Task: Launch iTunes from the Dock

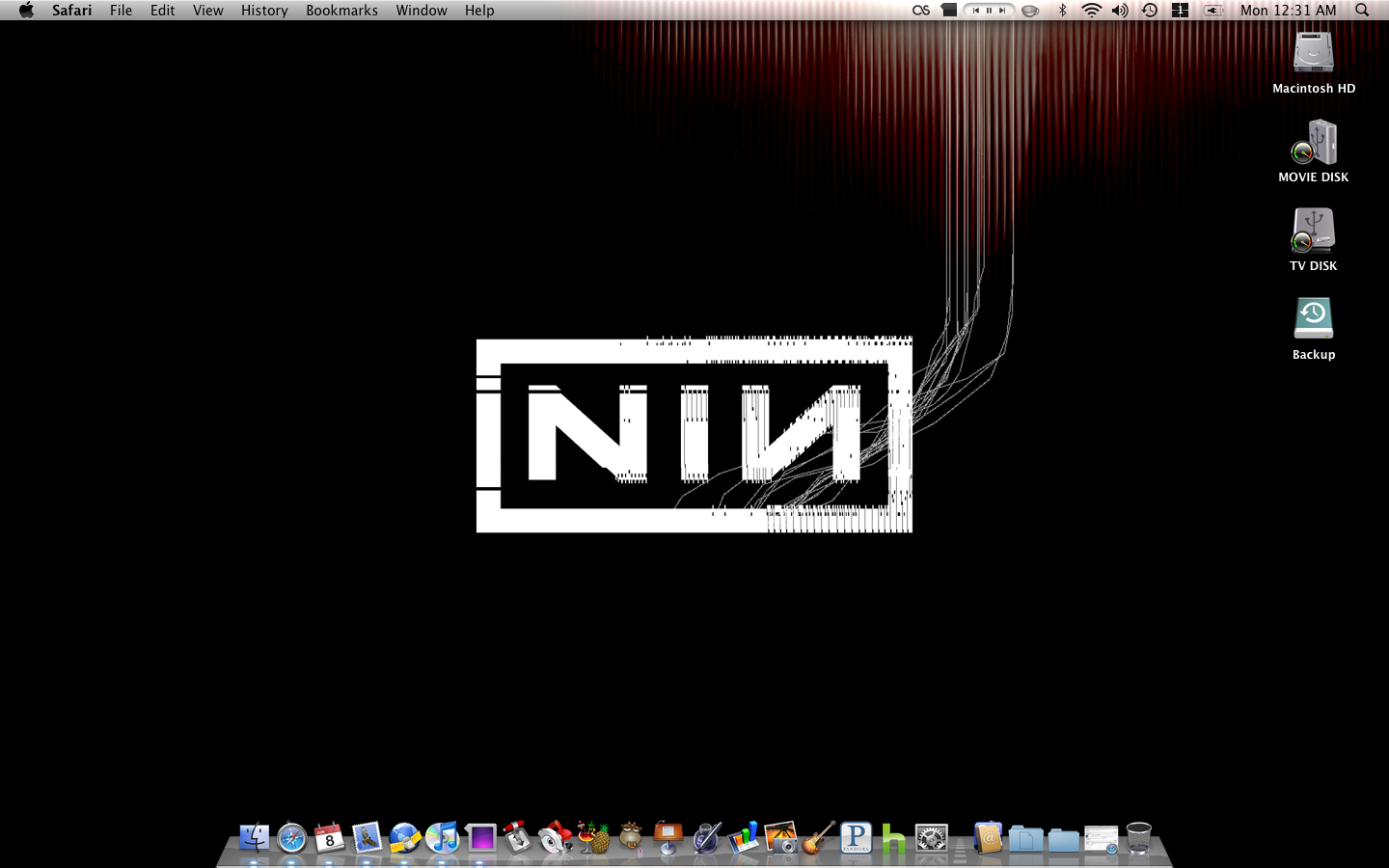Action: pos(443,837)
